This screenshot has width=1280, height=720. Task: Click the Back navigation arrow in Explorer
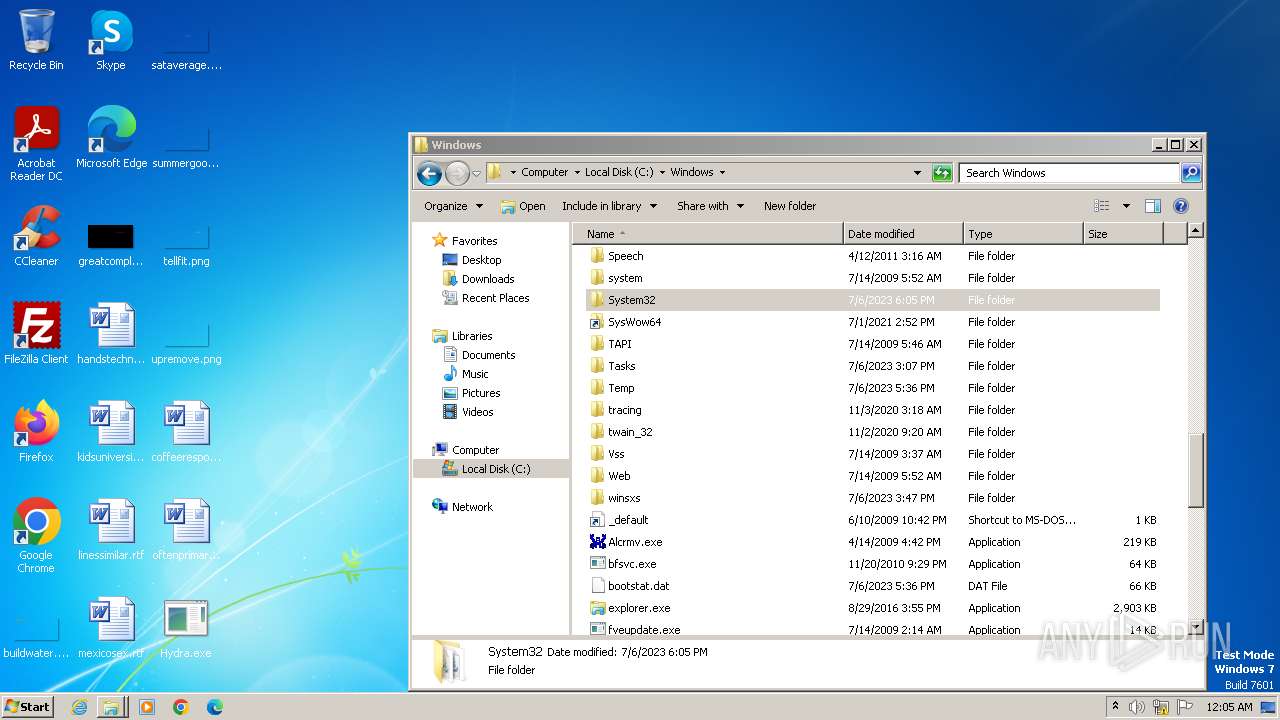click(x=429, y=173)
